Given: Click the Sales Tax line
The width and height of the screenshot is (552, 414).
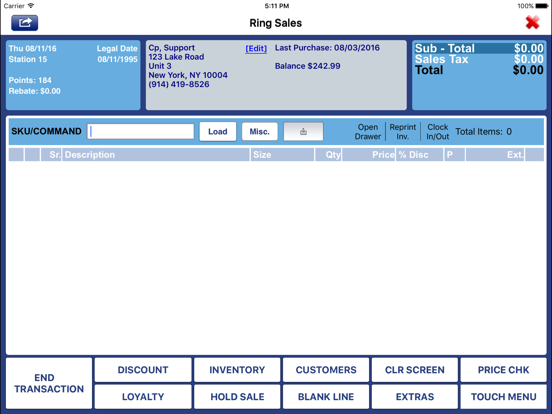Looking at the screenshot, I should [479, 59].
